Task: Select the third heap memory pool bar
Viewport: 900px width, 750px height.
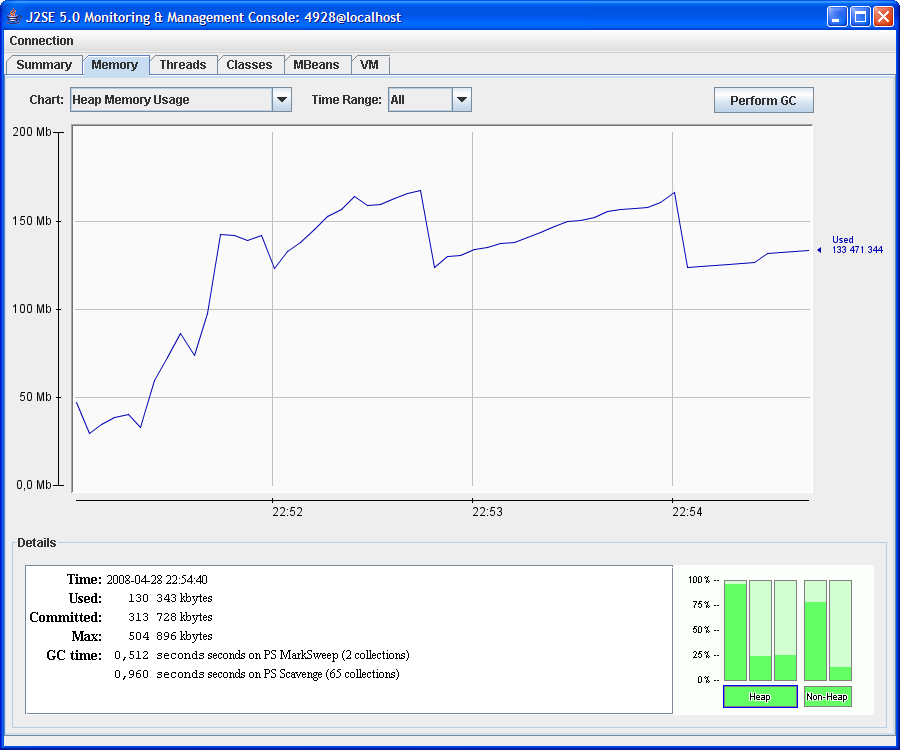Action: click(785, 630)
